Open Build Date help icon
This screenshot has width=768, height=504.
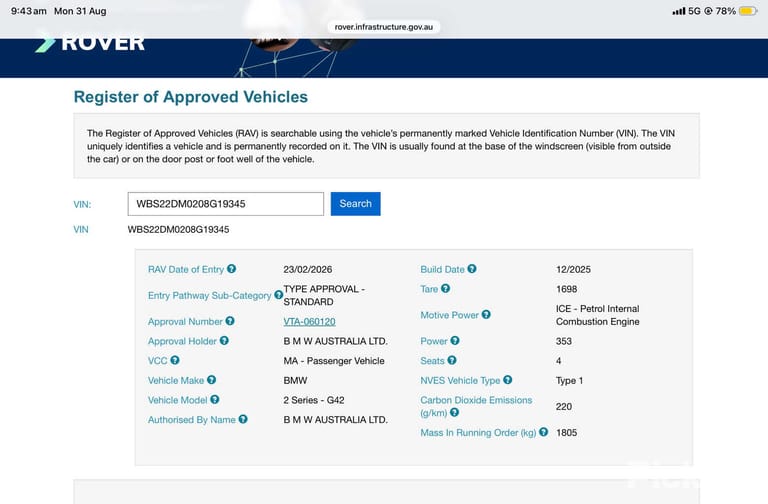[472, 269]
